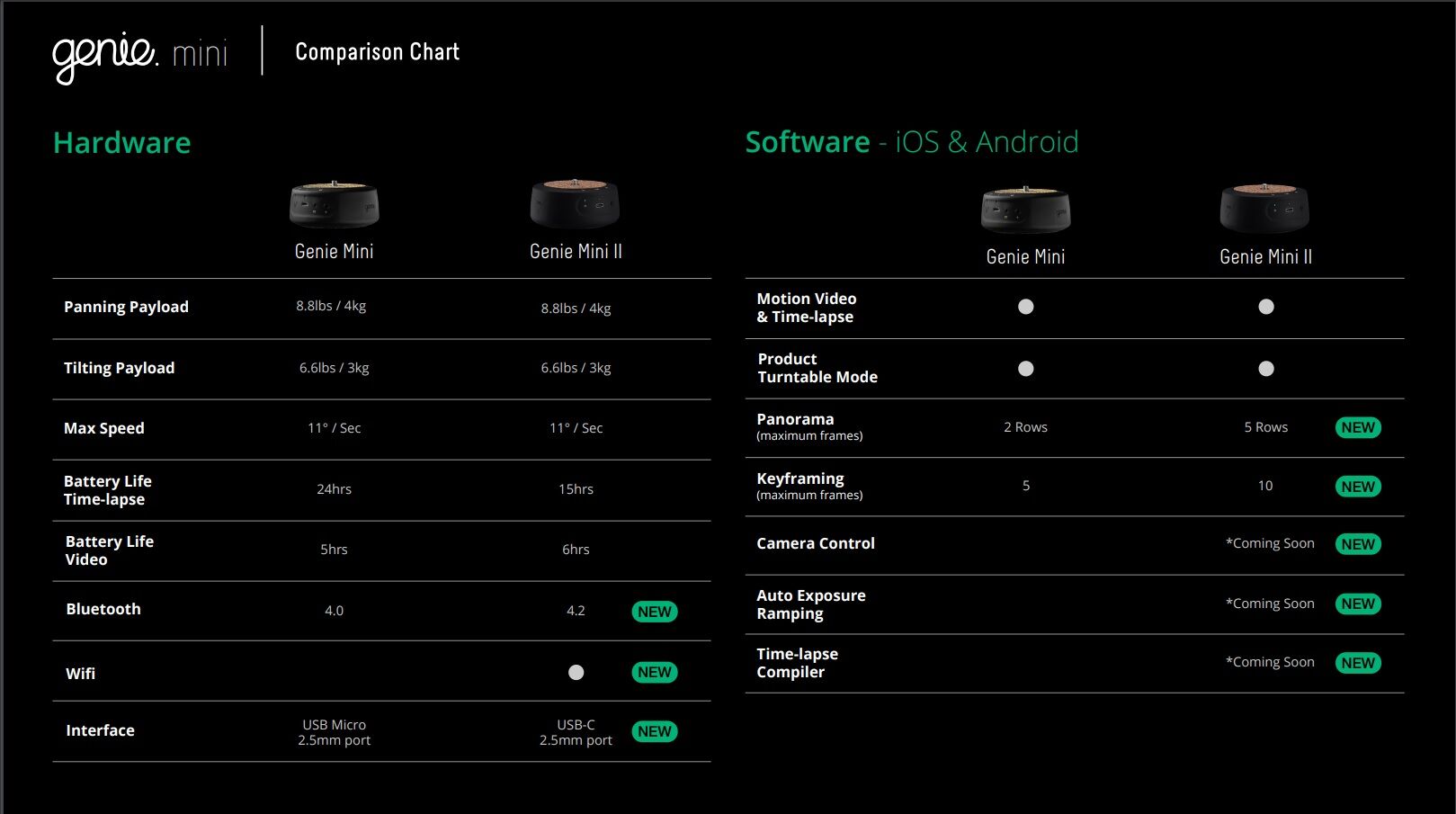Click the genie mini logo
This screenshot has height=814, width=1456.
click(x=139, y=56)
